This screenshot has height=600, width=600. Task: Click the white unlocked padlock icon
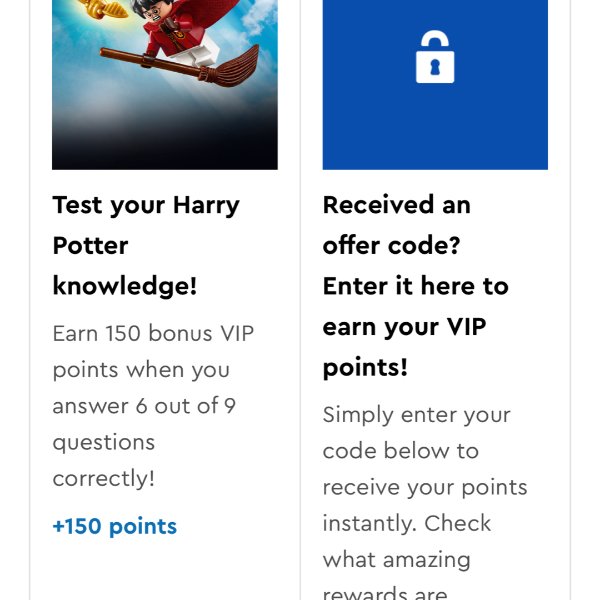(x=435, y=57)
